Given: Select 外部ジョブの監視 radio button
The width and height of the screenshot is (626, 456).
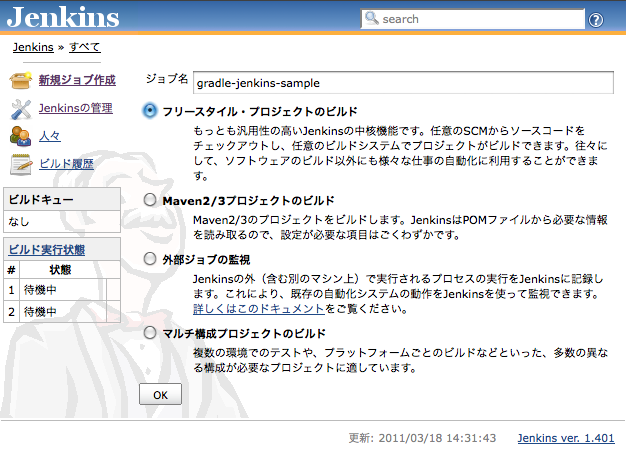Looking at the screenshot, I should 150,259.
